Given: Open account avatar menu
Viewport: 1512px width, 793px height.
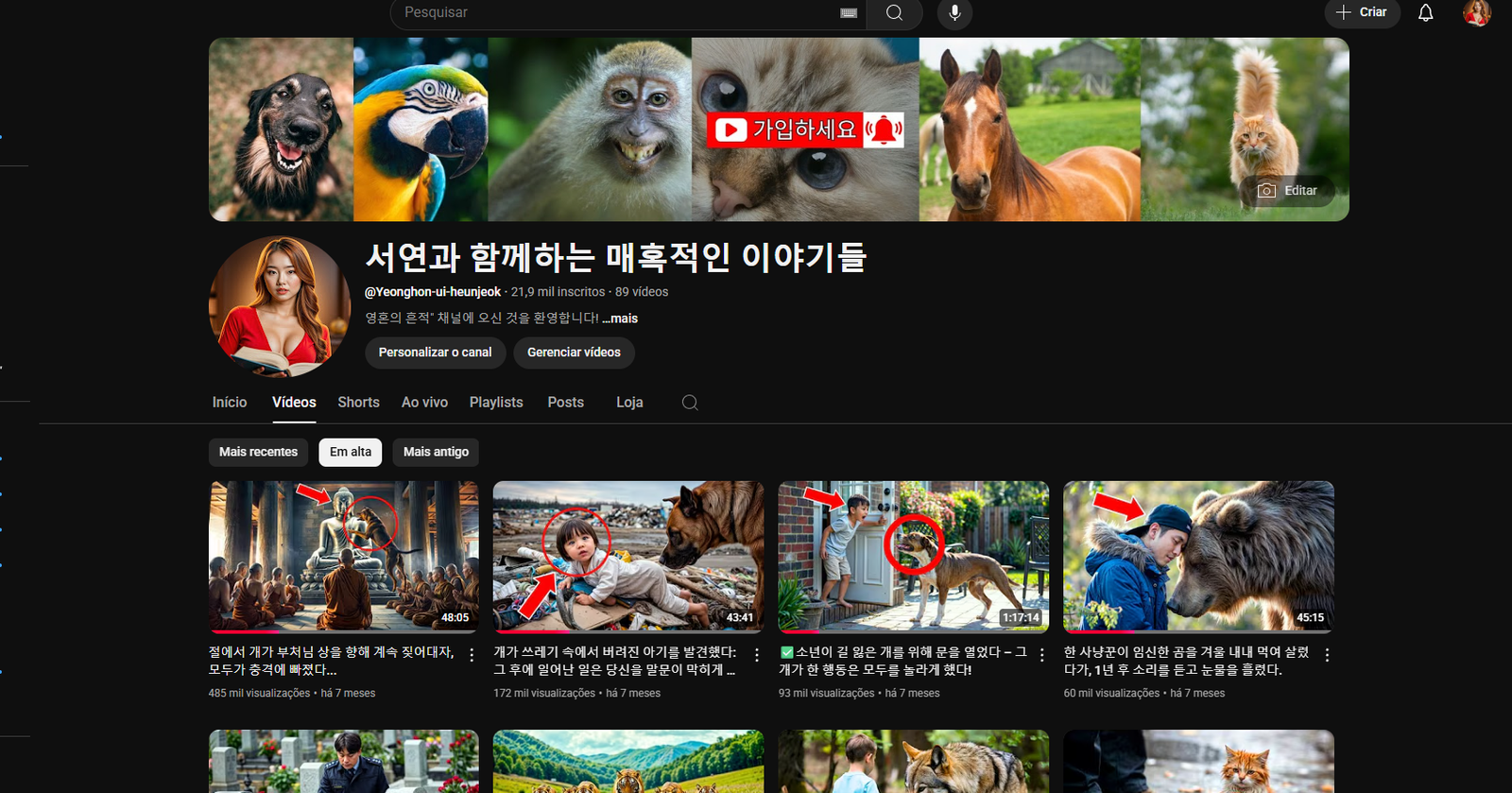Looking at the screenshot, I should click(x=1477, y=12).
